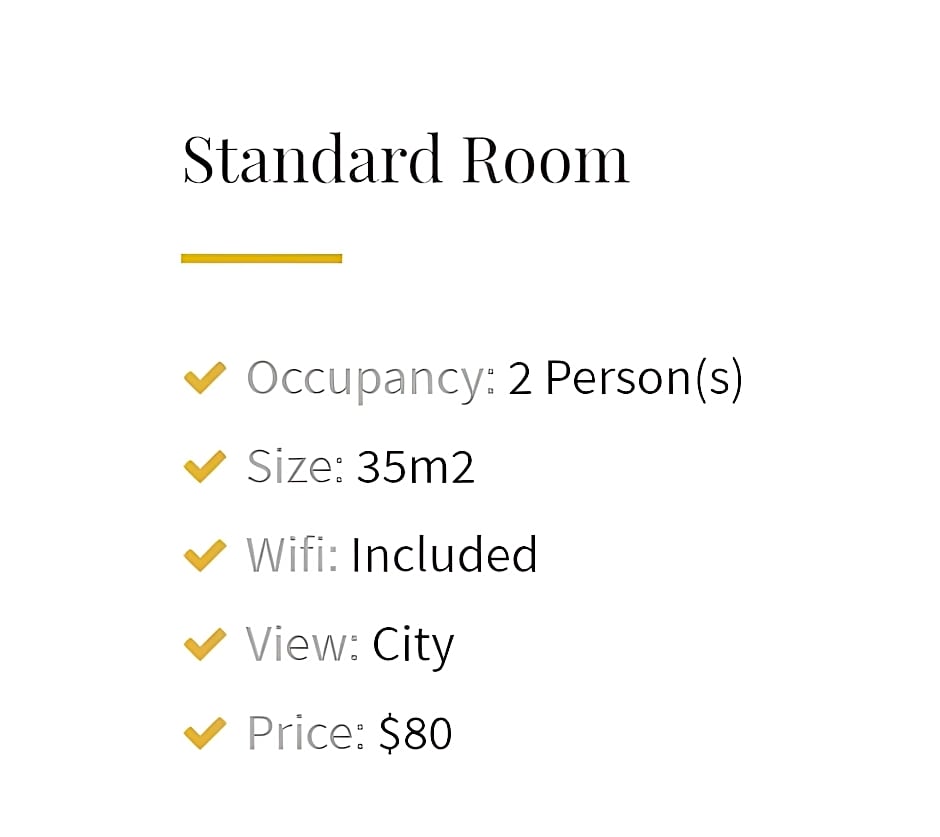Select the 35m2 size value
This screenshot has width=940, height=837.
[415, 467]
